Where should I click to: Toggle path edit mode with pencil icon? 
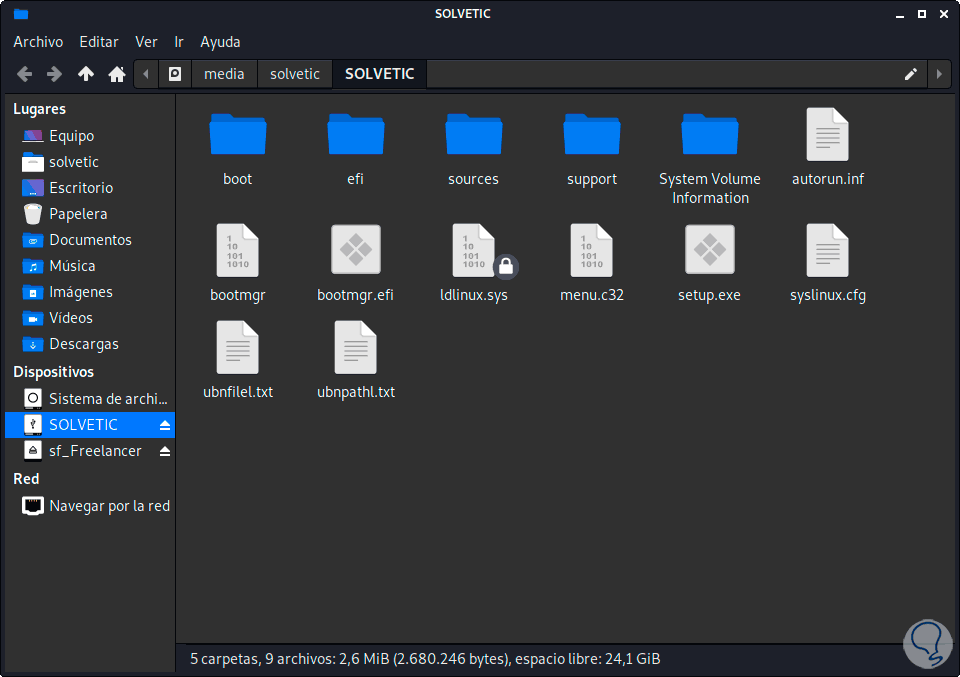[910, 74]
